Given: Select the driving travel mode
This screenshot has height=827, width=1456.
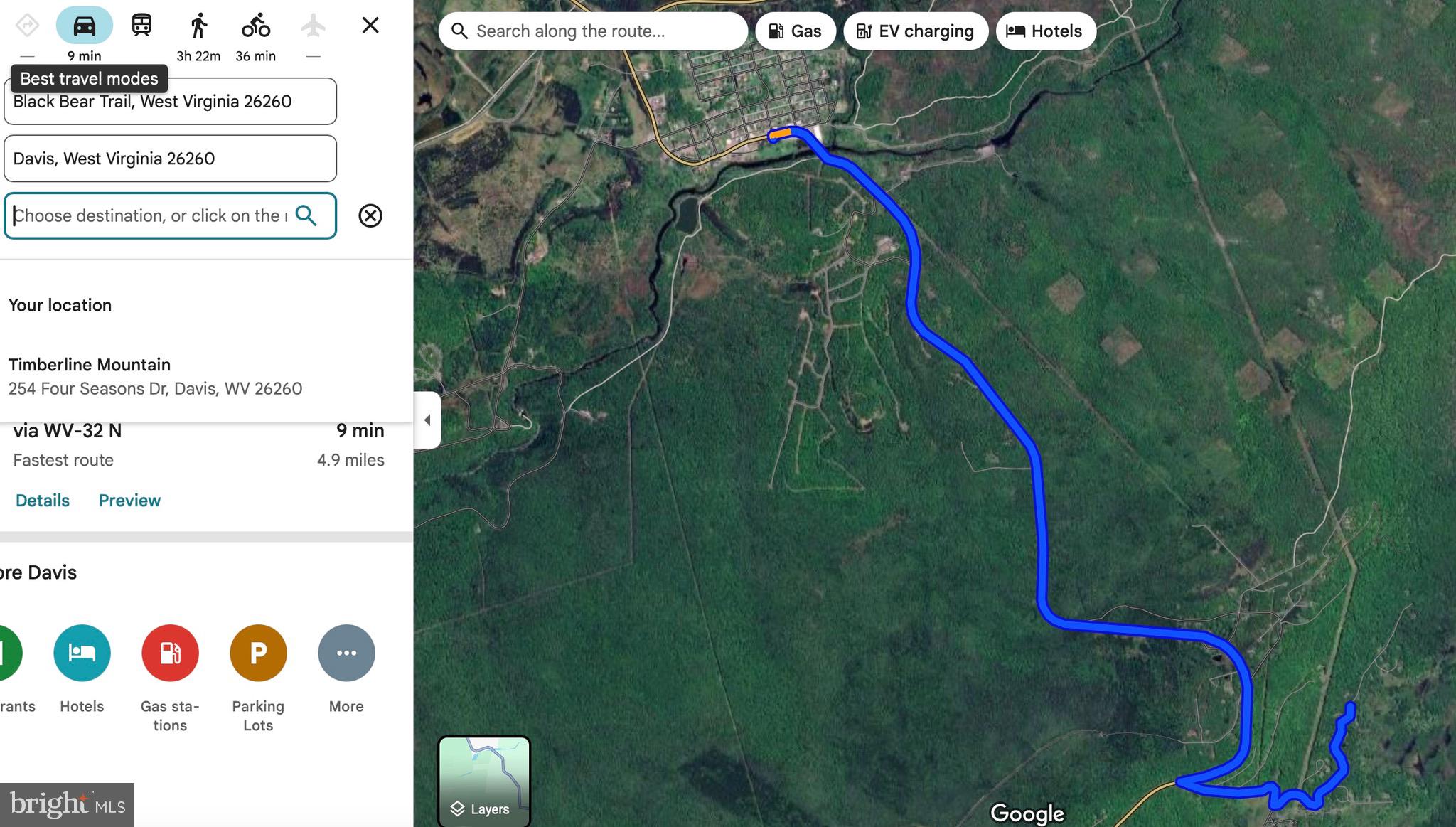Looking at the screenshot, I should click(84, 26).
